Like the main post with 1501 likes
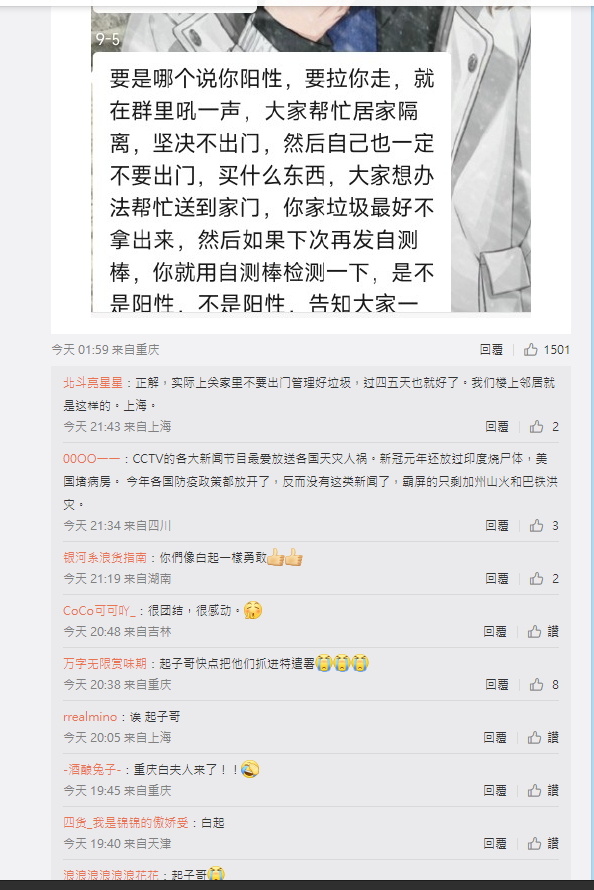This screenshot has height=890, width=594. tap(546, 350)
